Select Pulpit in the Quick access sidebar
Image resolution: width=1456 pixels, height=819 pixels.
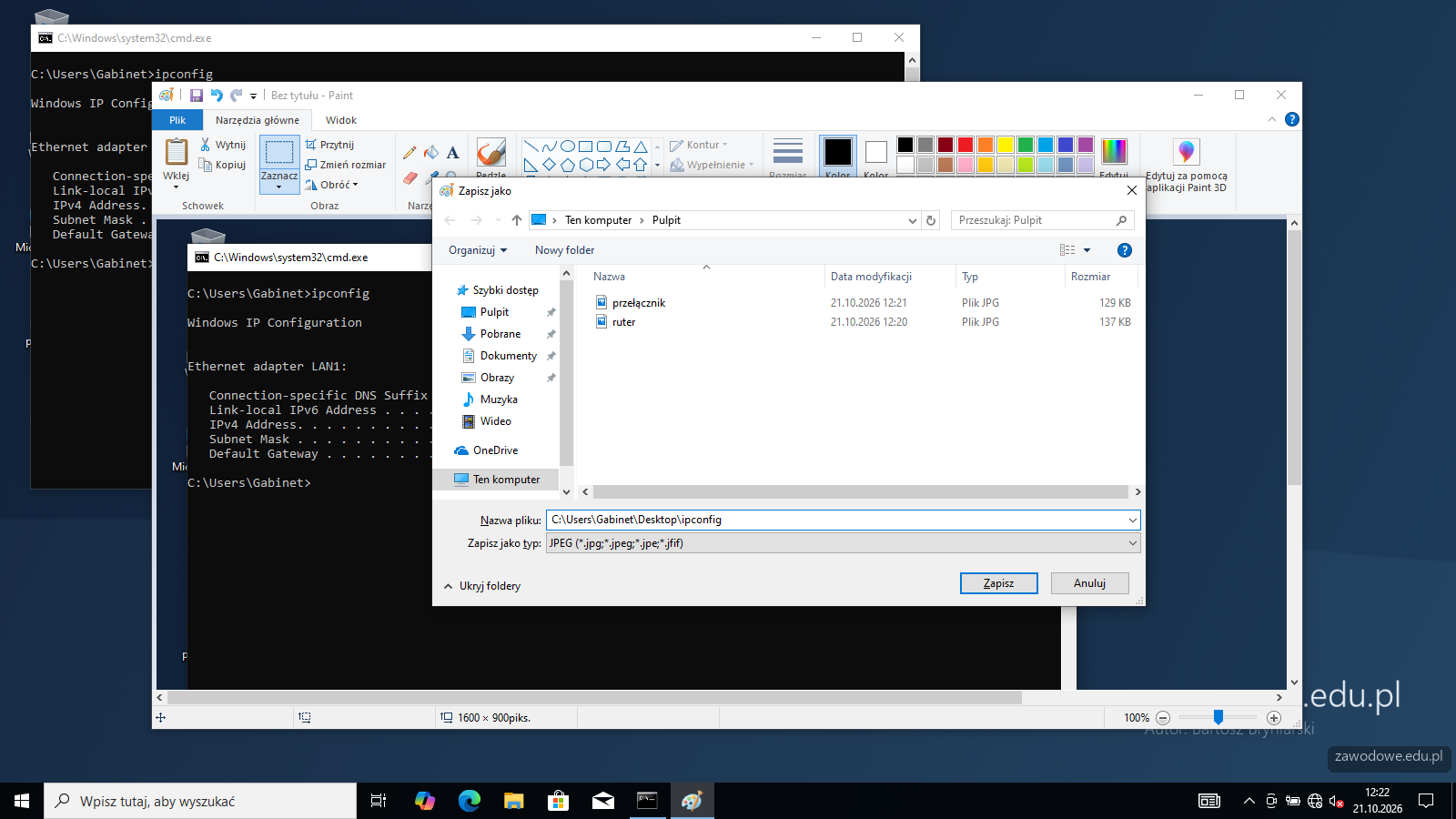[495, 312]
